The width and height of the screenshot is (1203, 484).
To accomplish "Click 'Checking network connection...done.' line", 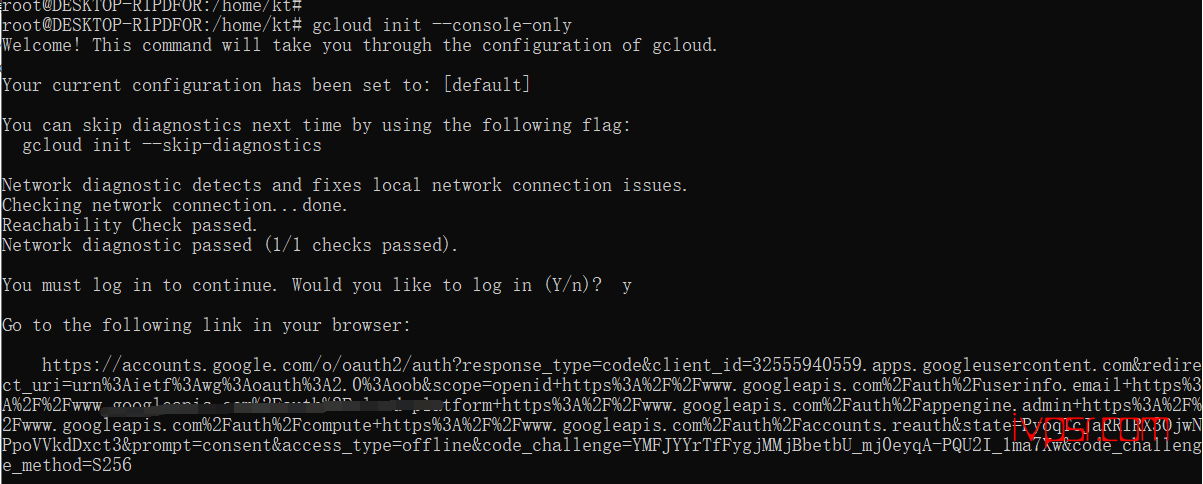I will pyautogui.click(x=175, y=205).
